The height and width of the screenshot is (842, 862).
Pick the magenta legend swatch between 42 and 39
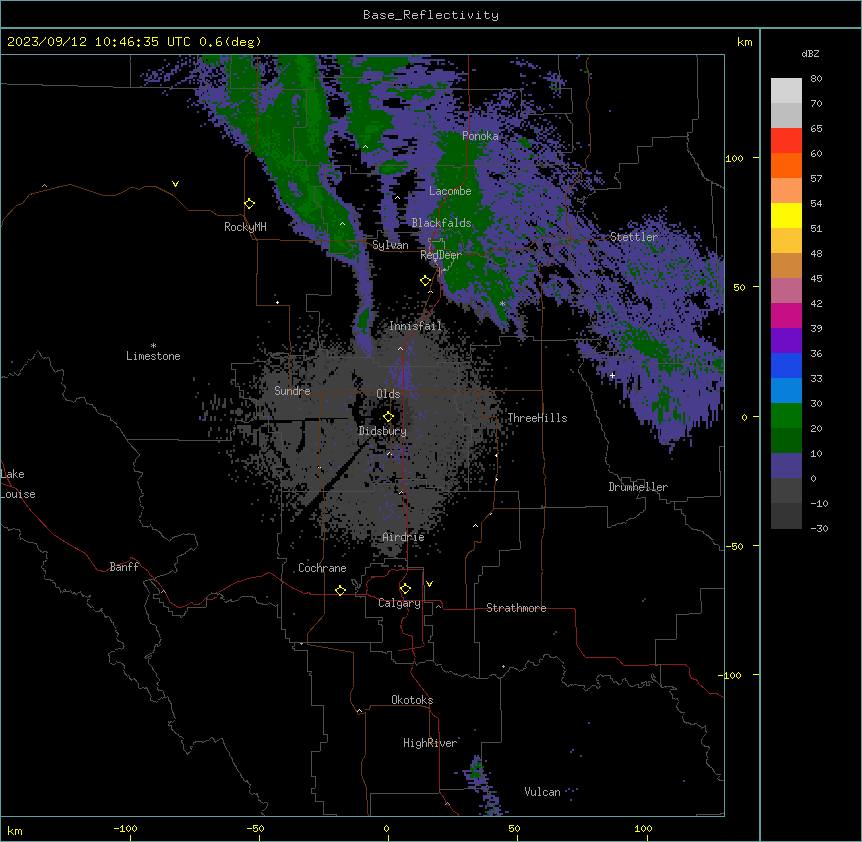click(786, 316)
